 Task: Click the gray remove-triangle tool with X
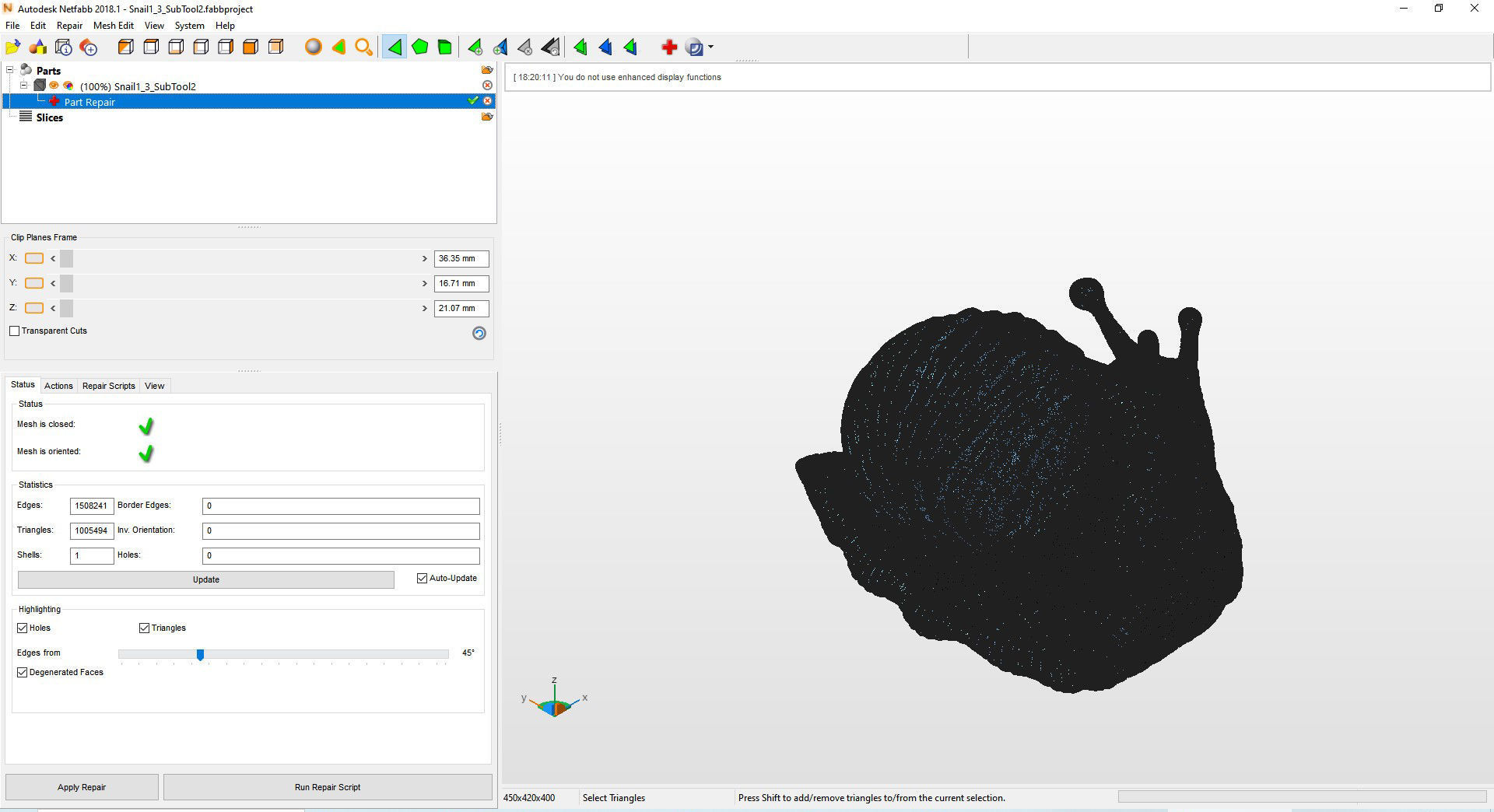(x=525, y=47)
